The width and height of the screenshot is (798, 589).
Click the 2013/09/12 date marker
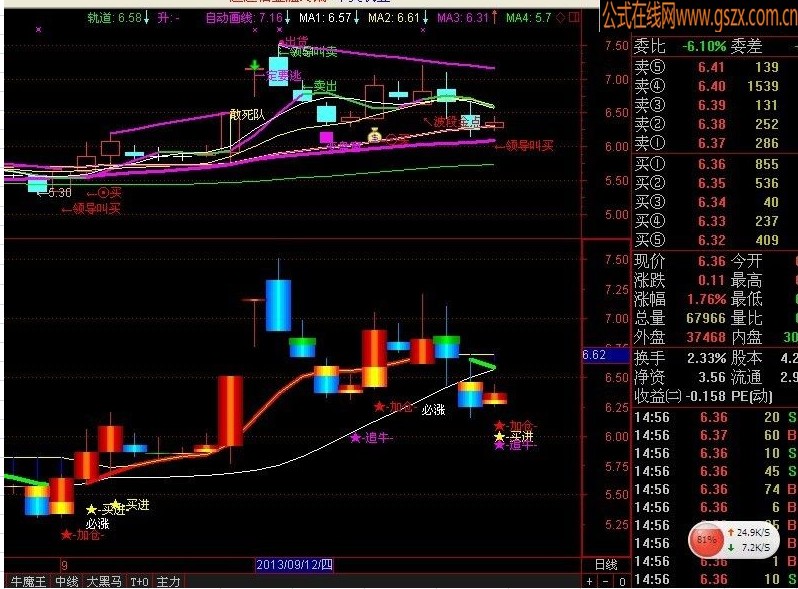[294, 564]
